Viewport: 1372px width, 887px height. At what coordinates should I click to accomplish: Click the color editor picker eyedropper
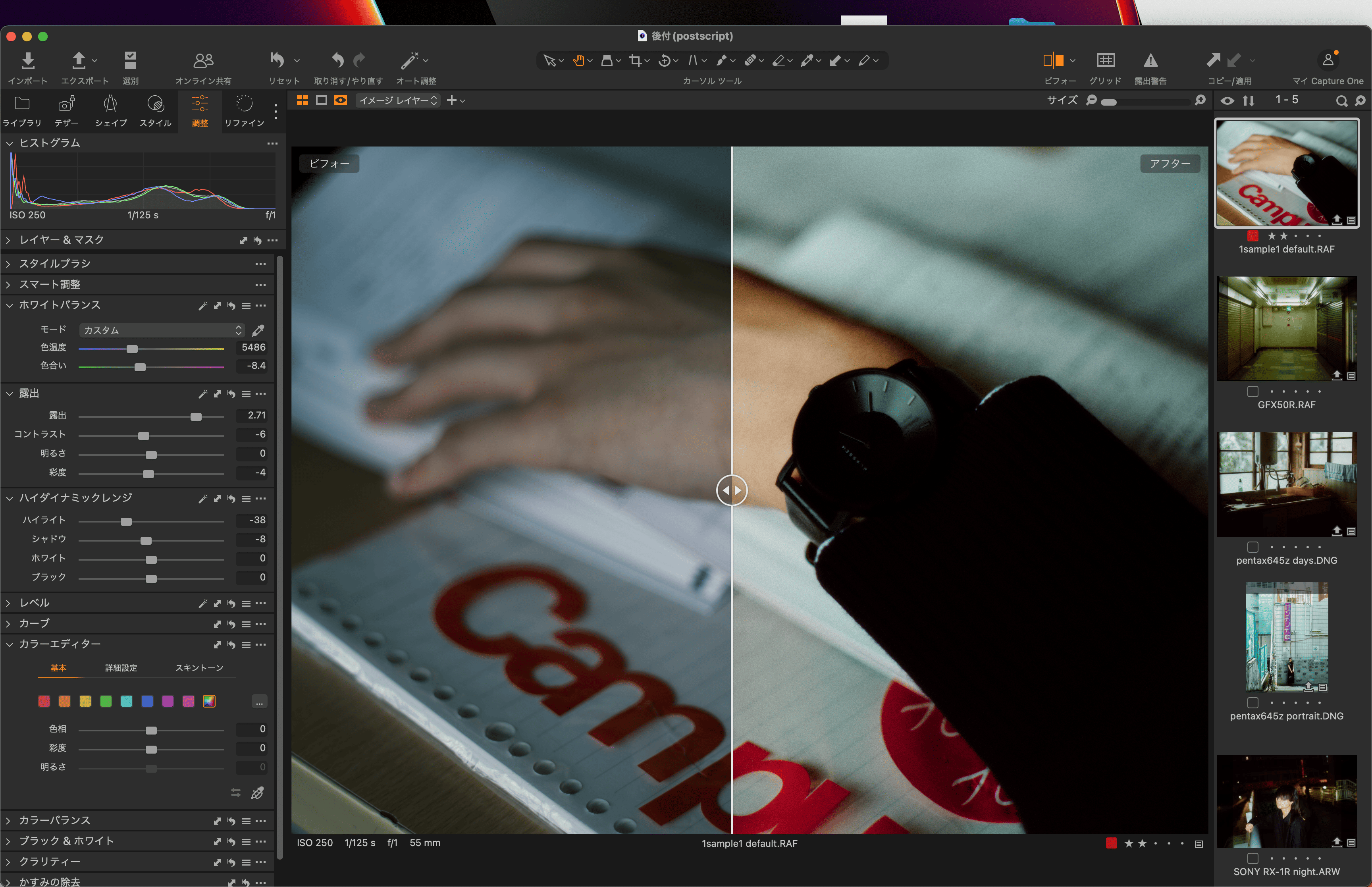tap(257, 793)
